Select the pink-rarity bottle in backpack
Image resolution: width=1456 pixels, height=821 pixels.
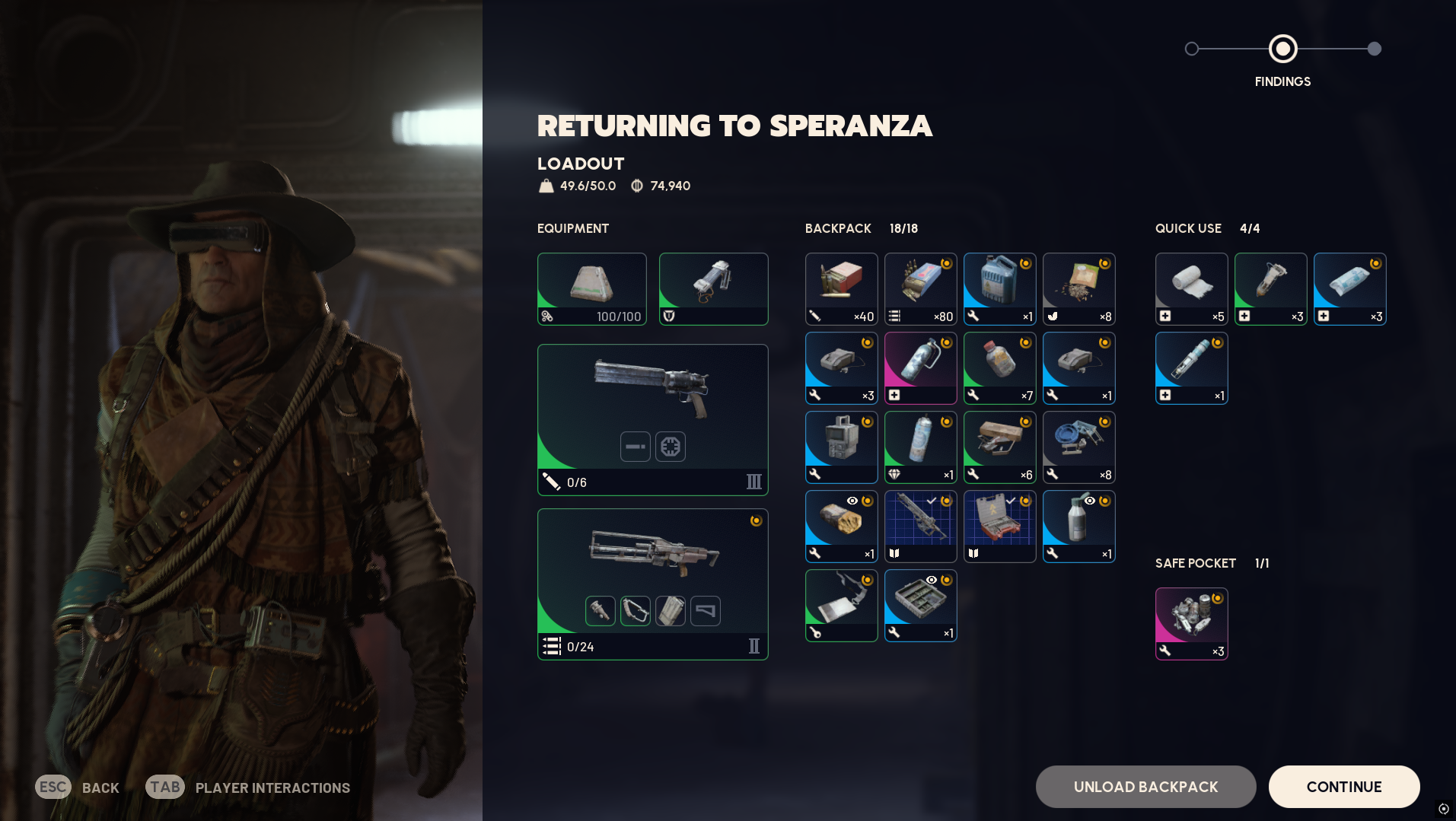pyautogui.click(x=920, y=368)
